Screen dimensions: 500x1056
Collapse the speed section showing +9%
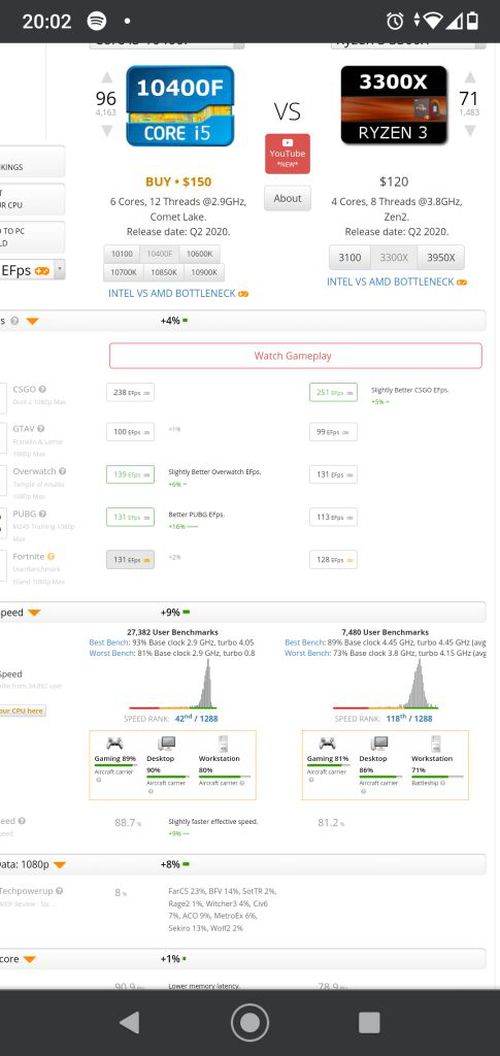point(34,613)
